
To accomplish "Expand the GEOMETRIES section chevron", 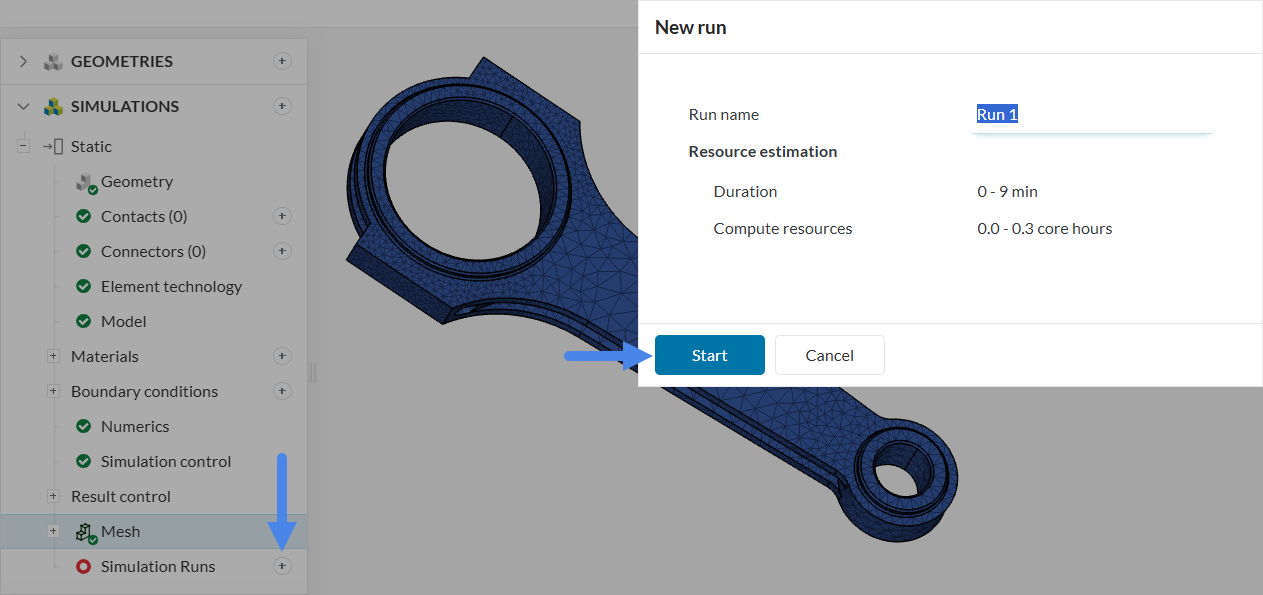I will [24, 62].
